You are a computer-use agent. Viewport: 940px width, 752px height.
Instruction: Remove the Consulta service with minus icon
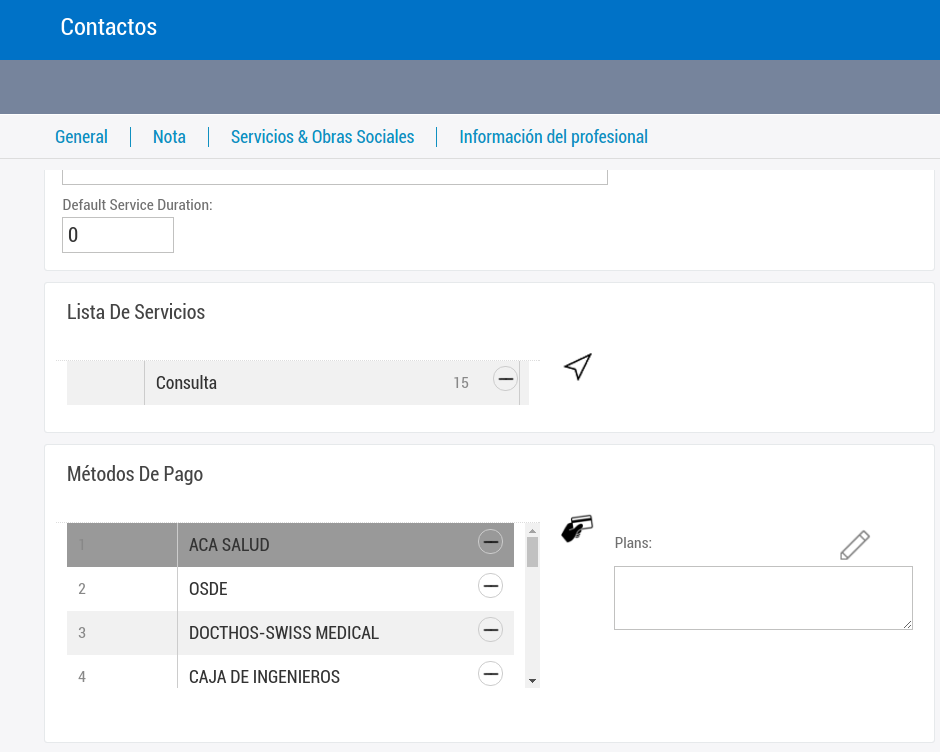click(x=506, y=379)
